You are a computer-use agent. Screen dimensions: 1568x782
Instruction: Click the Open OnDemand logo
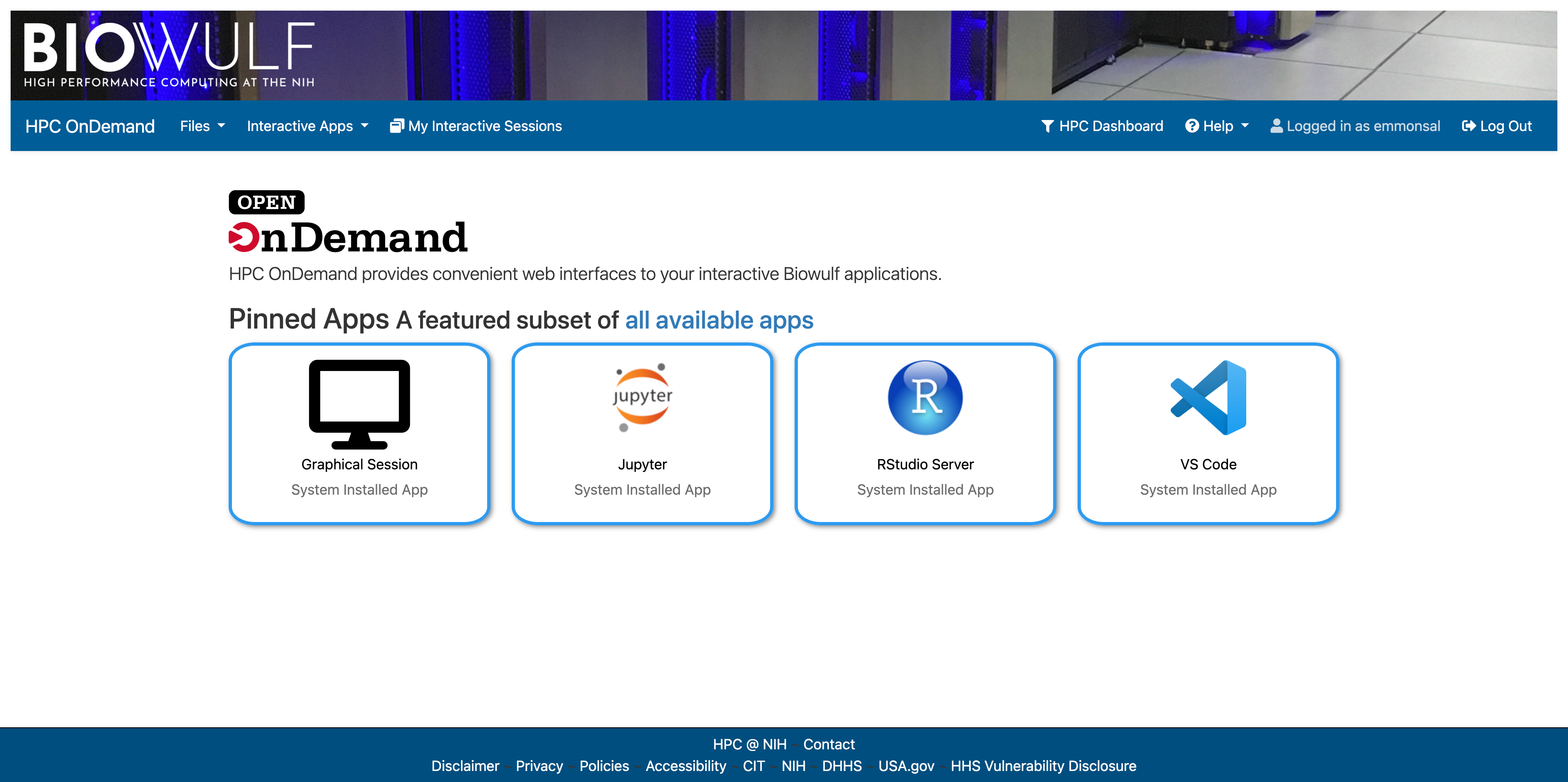point(348,222)
